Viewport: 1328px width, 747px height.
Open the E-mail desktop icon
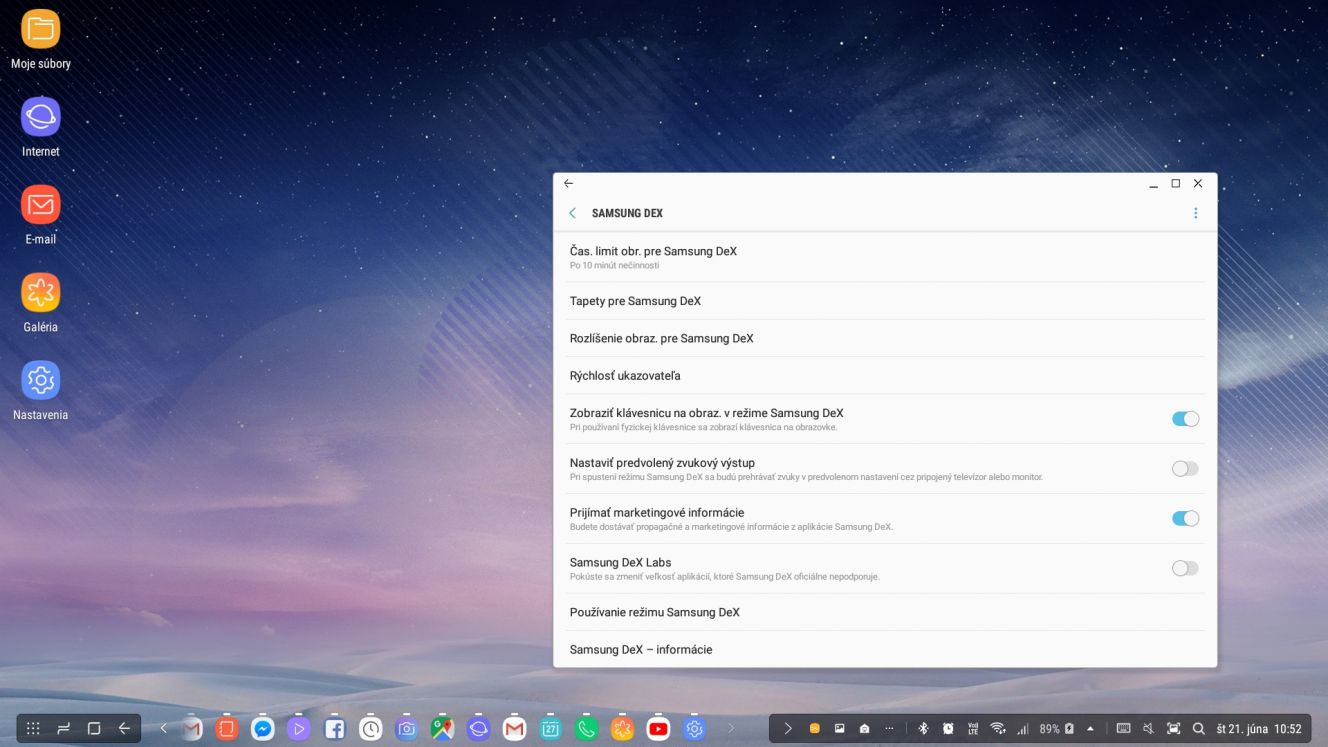pyautogui.click(x=40, y=216)
